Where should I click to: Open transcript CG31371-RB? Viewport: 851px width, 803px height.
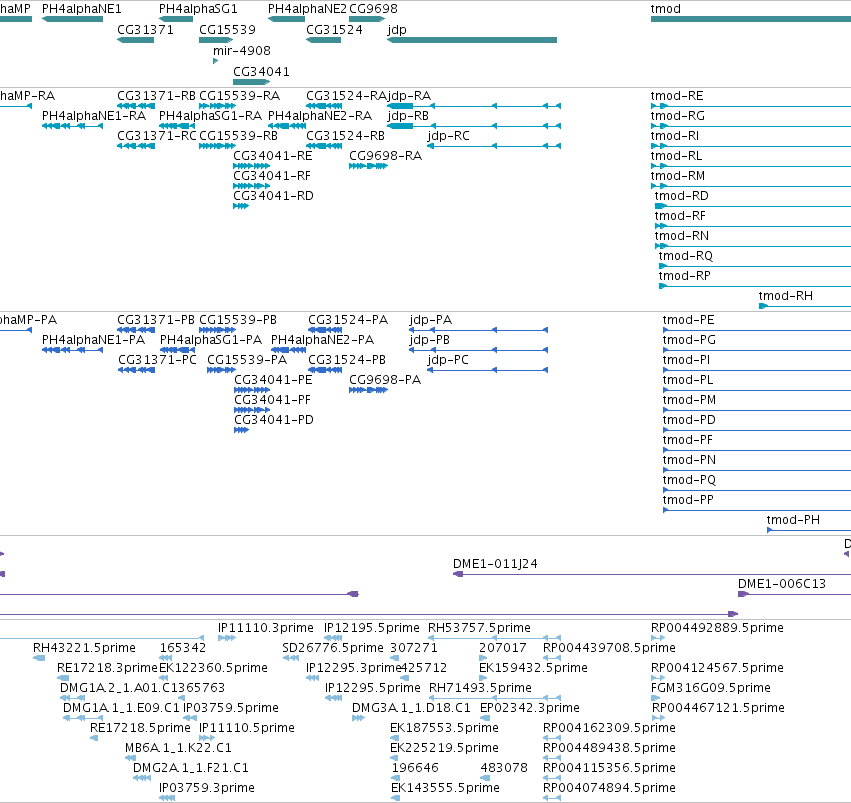click(156, 96)
